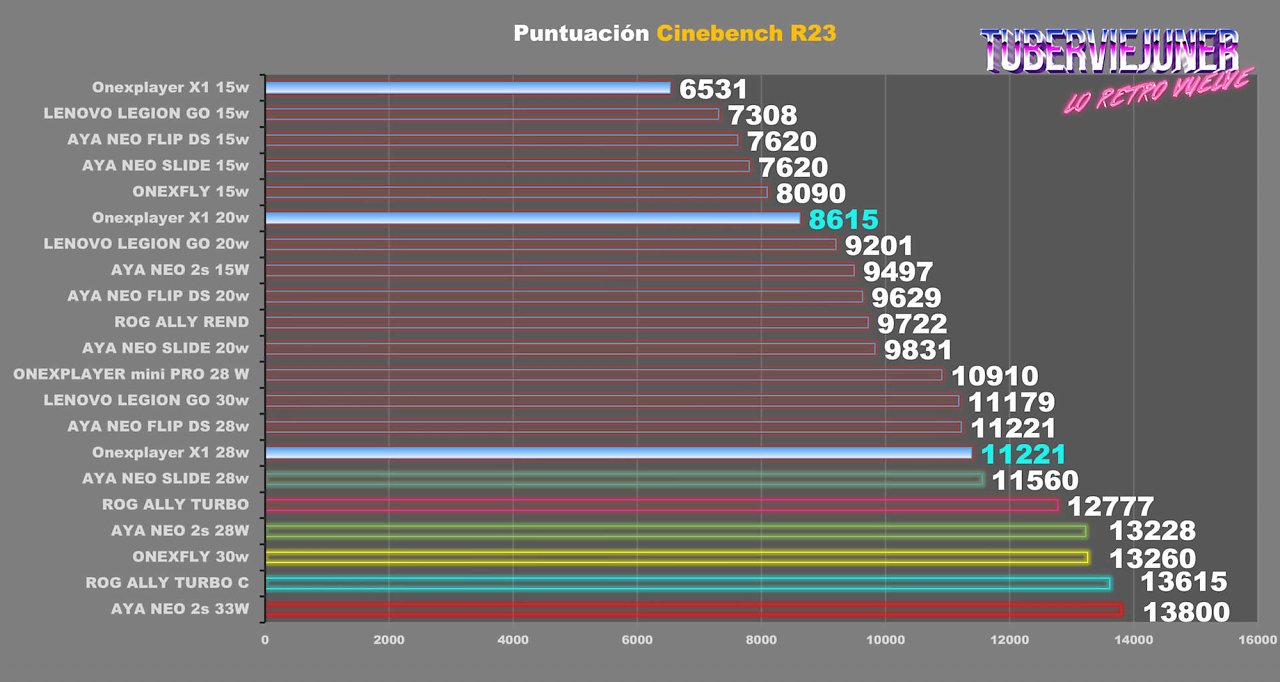Click the Puntuación Cinebench R23 chart title
This screenshot has height=682, width=1280.
point(675,33)
